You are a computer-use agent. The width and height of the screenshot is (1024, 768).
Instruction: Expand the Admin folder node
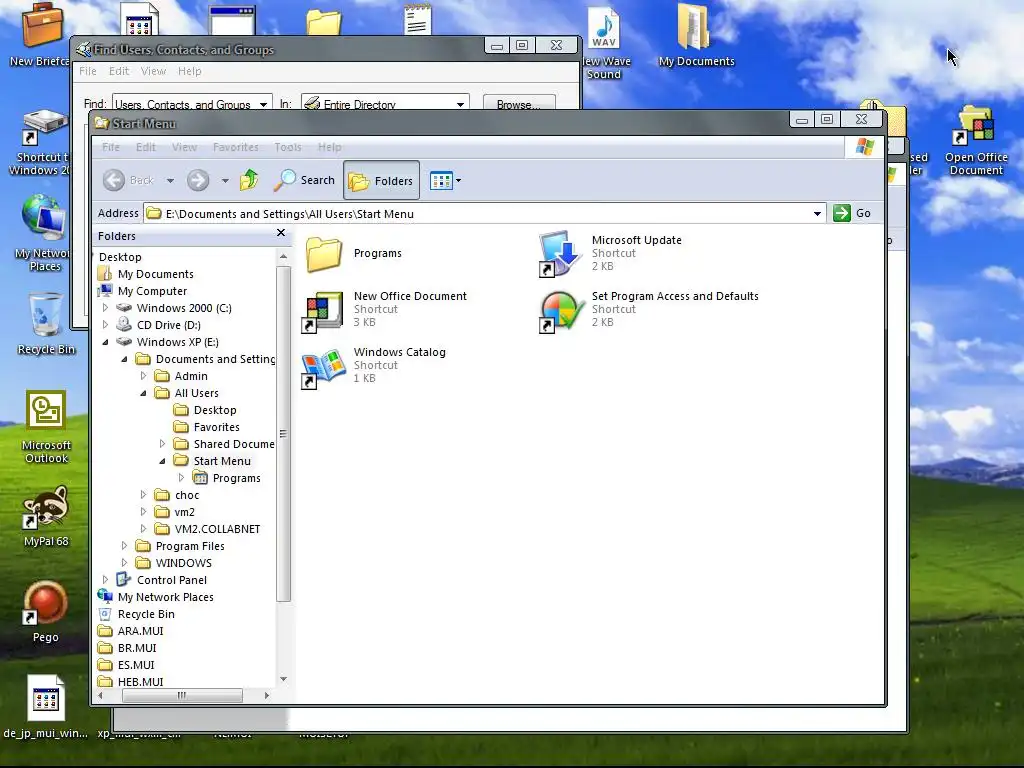click(143, 376)
